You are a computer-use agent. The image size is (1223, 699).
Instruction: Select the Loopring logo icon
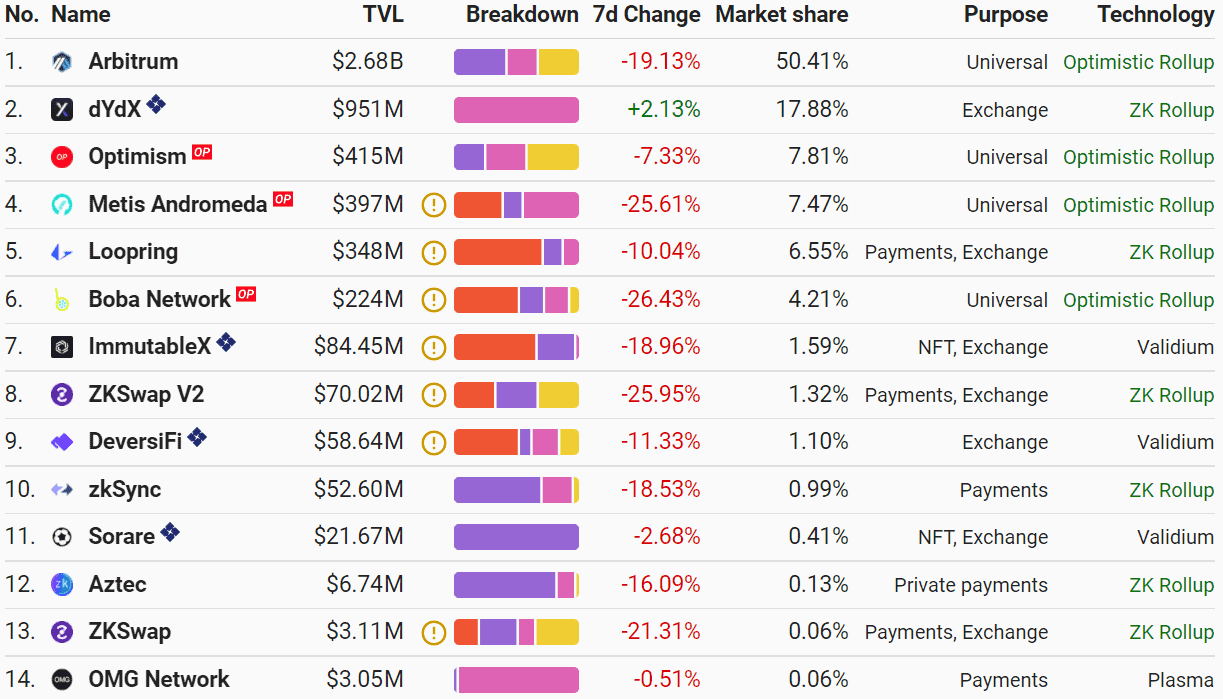pos(61,252)
